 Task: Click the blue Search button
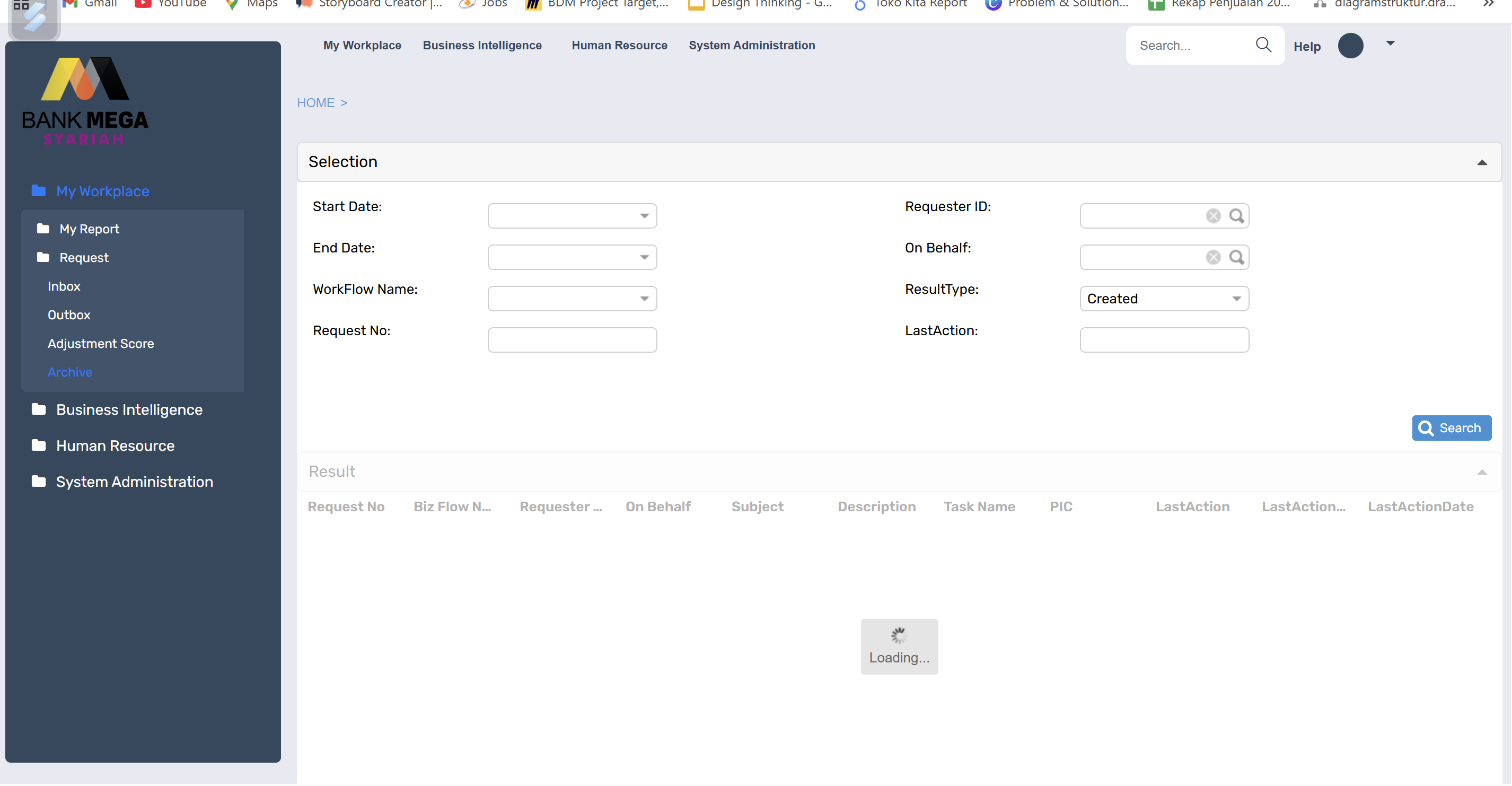pos(1451,428)
